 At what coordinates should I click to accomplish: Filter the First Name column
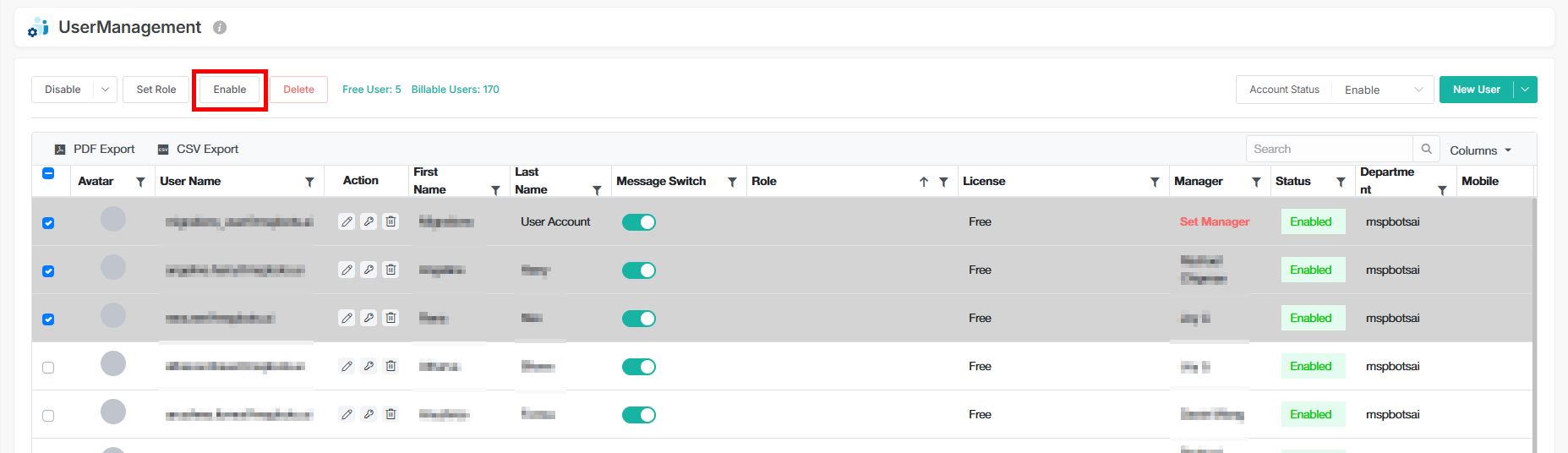click(x=495, y=190)
